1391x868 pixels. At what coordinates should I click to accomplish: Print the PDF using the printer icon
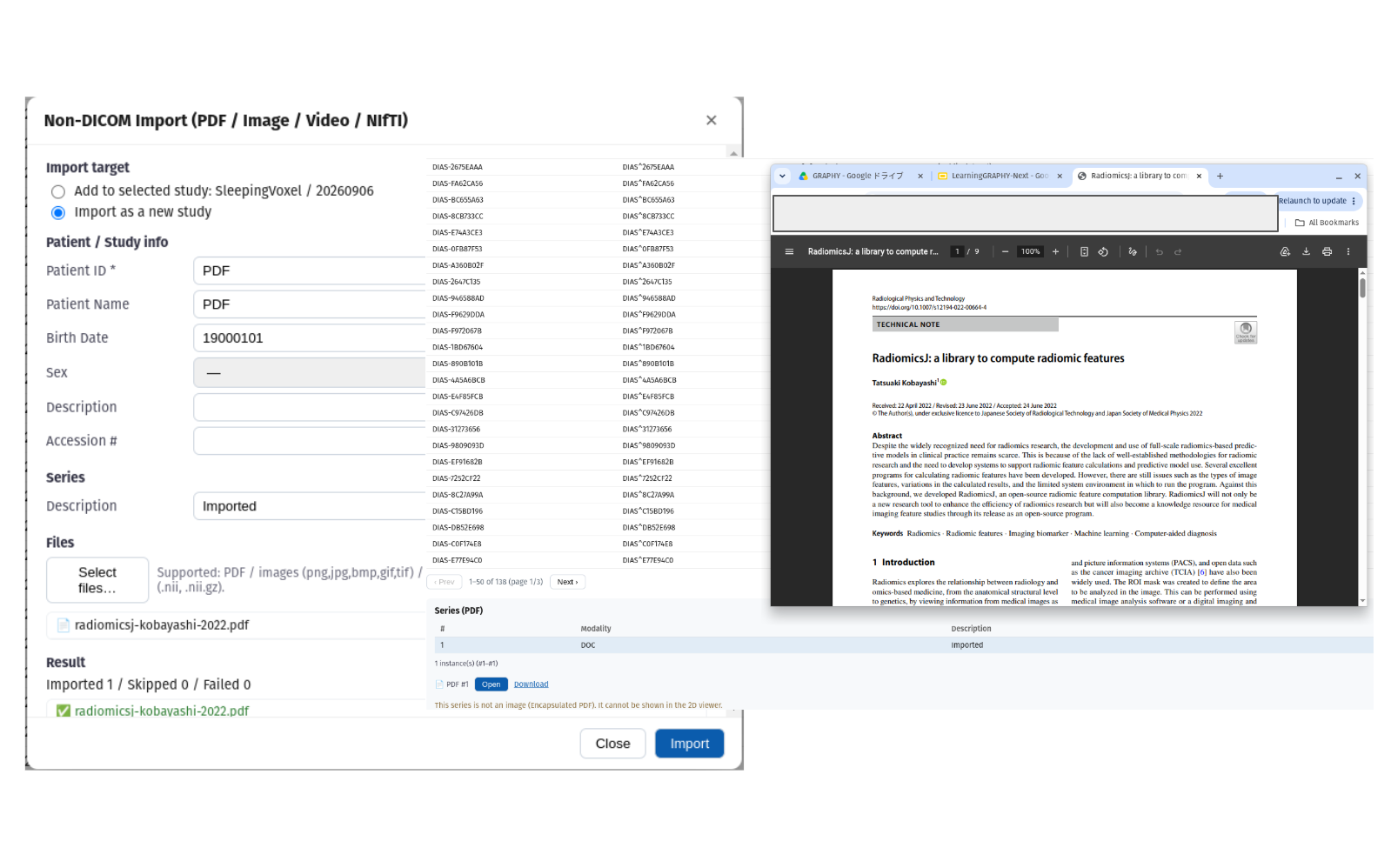[x=1327, y=252]
